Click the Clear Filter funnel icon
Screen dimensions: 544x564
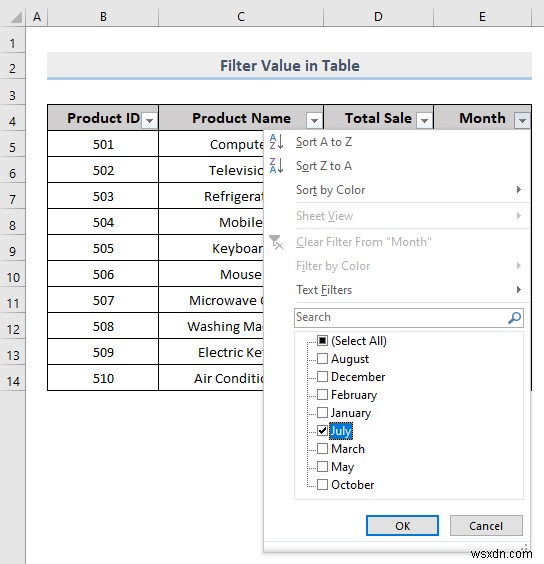(x=276, y=242)
